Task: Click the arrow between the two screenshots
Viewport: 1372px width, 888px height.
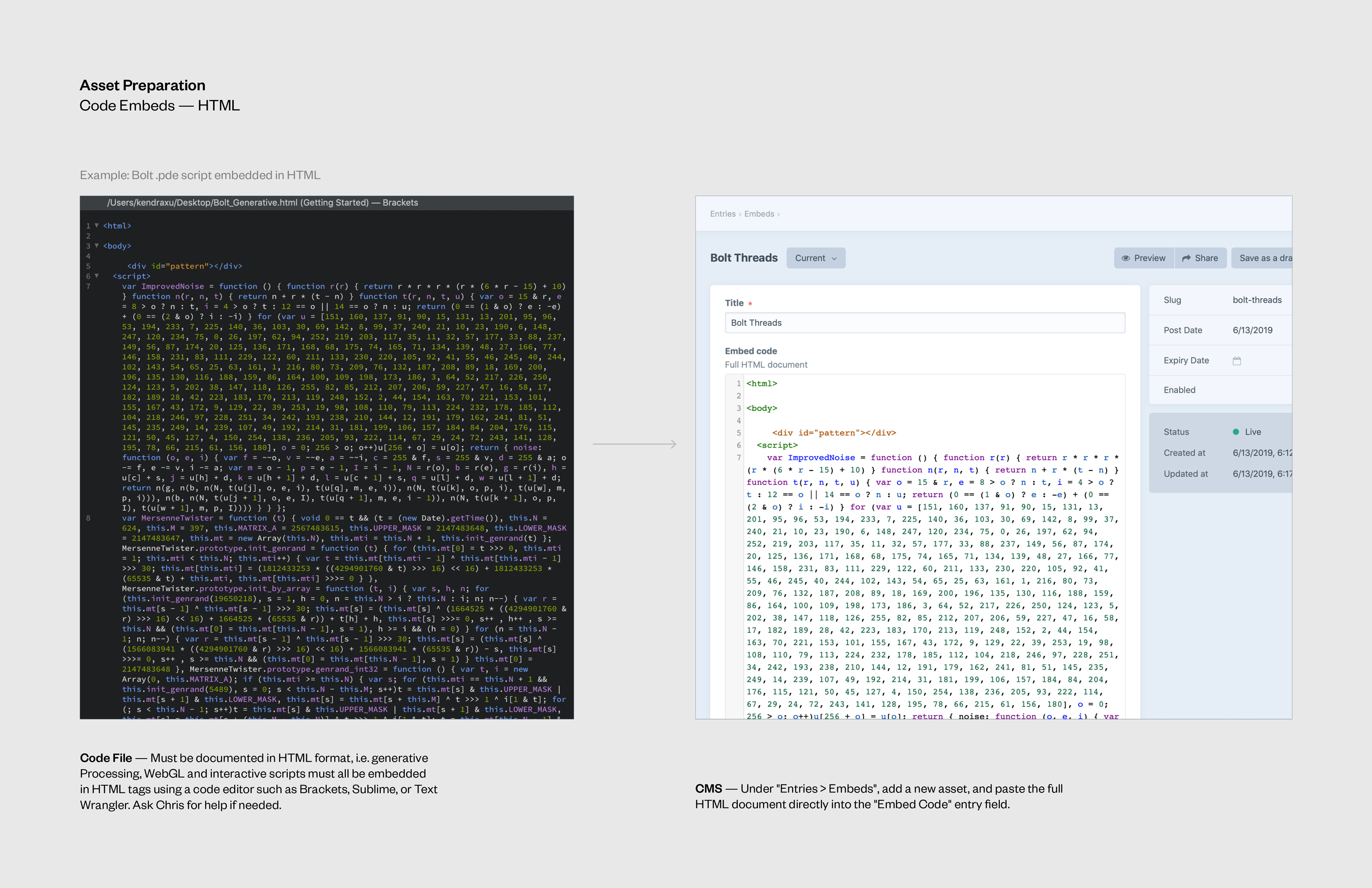Action: [x=634, y=444]
